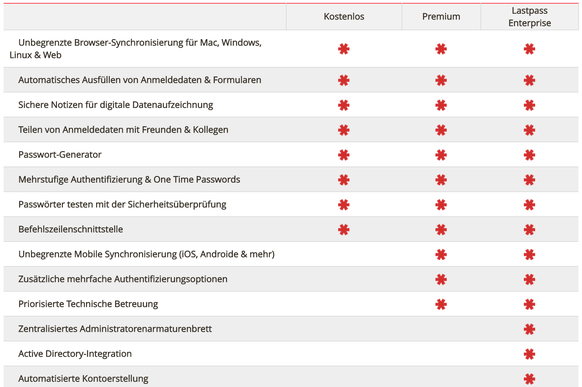
Task: Select the Premium column header
Action: (441, 17)
